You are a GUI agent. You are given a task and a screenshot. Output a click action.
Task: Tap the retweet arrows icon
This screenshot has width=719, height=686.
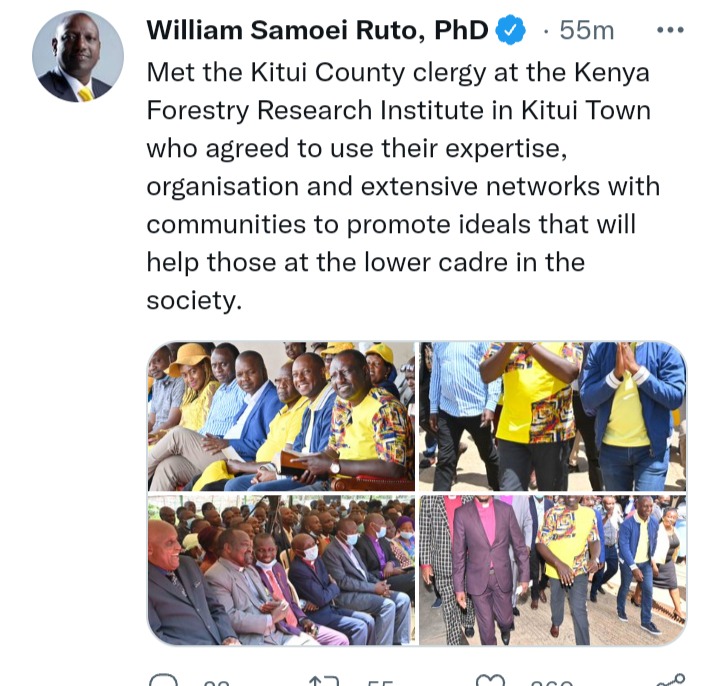click(x=324, y=680)
